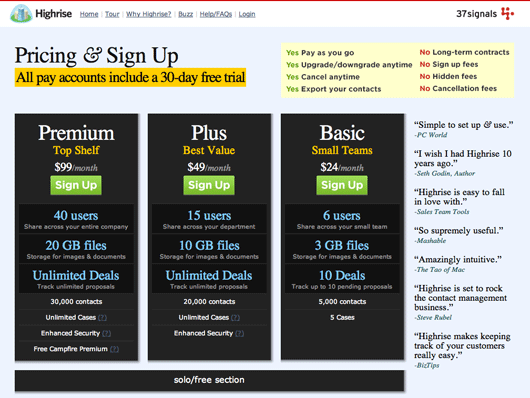Click the Mashable attribution
This screenshot has height=398, width=530.
tap(430, 241)
